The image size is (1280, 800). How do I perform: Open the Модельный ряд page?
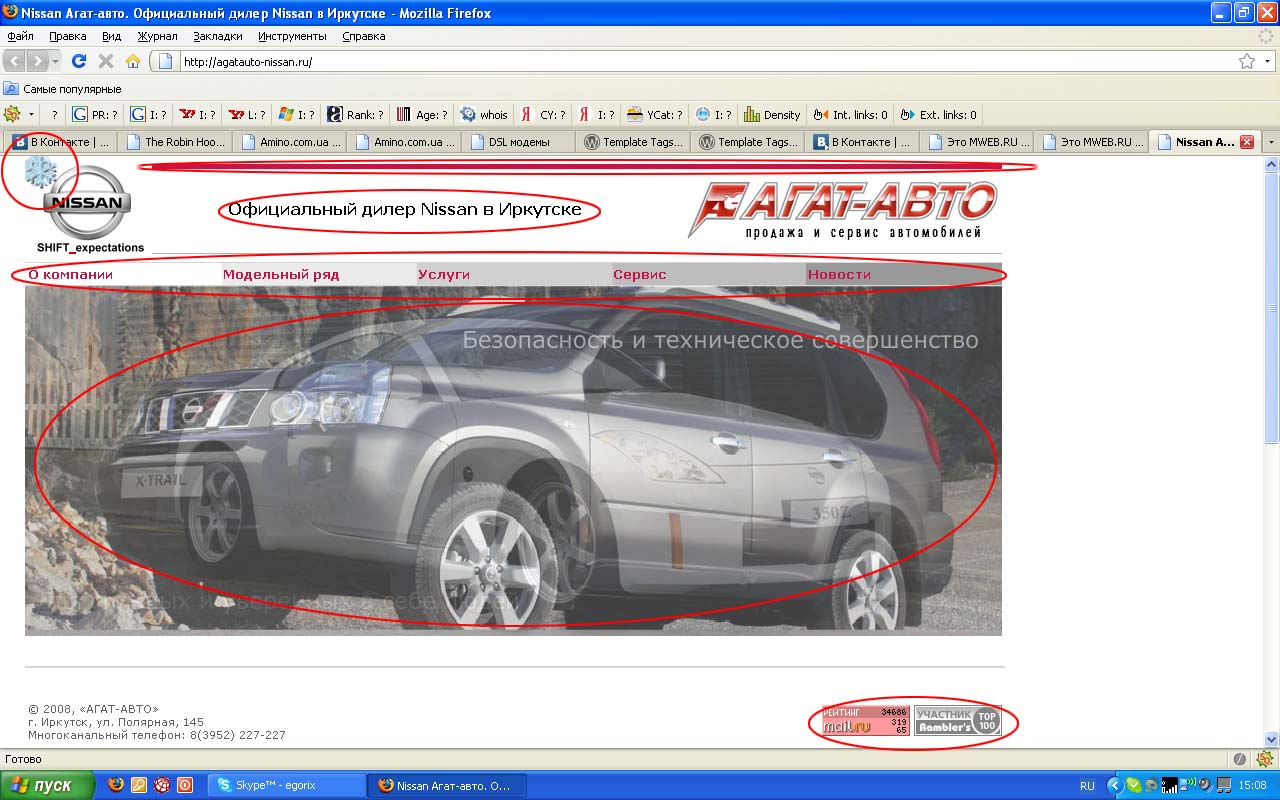[x=281, y=275]
